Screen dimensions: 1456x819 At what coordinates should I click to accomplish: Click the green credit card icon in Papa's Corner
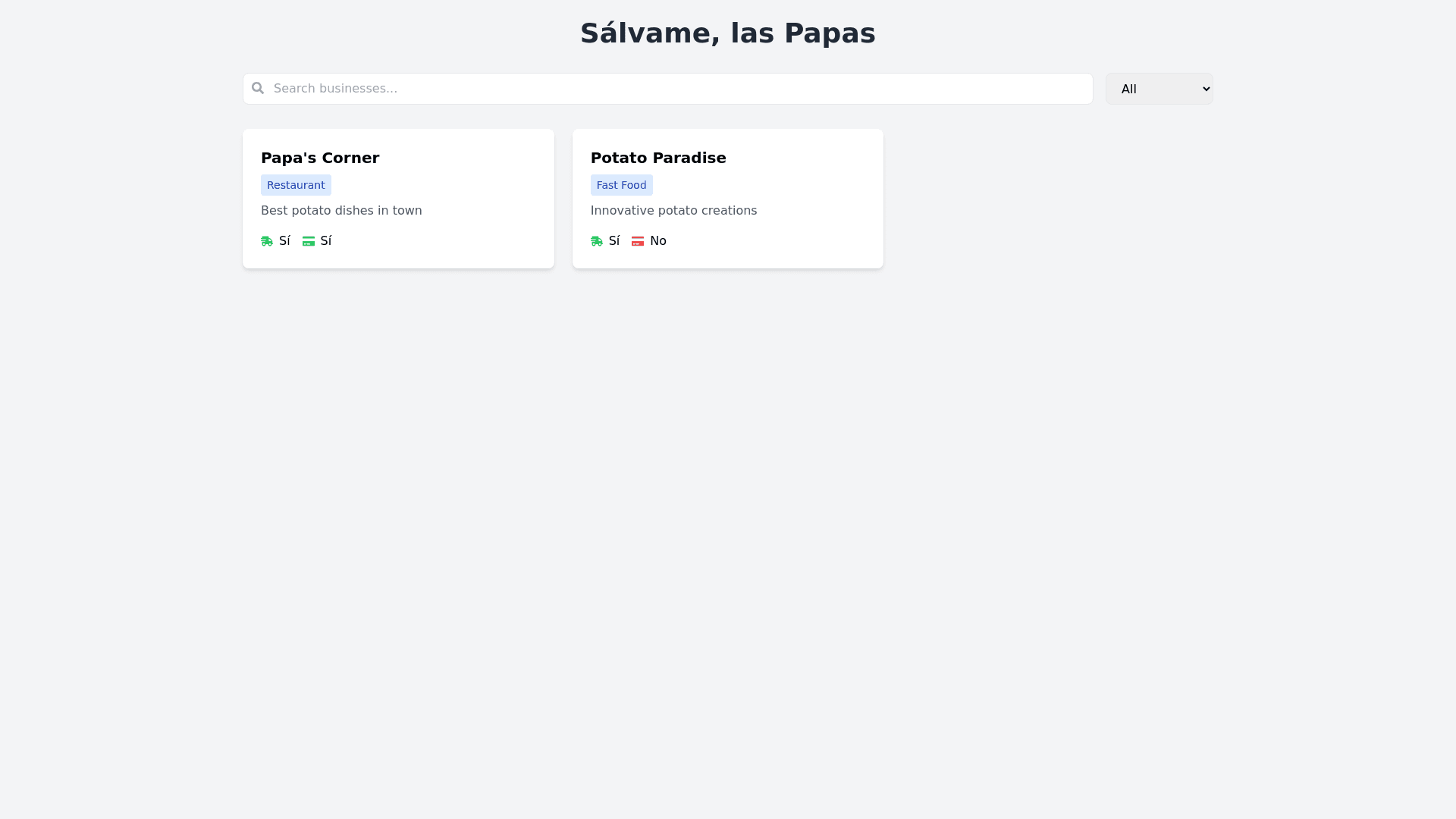[309, 241]
